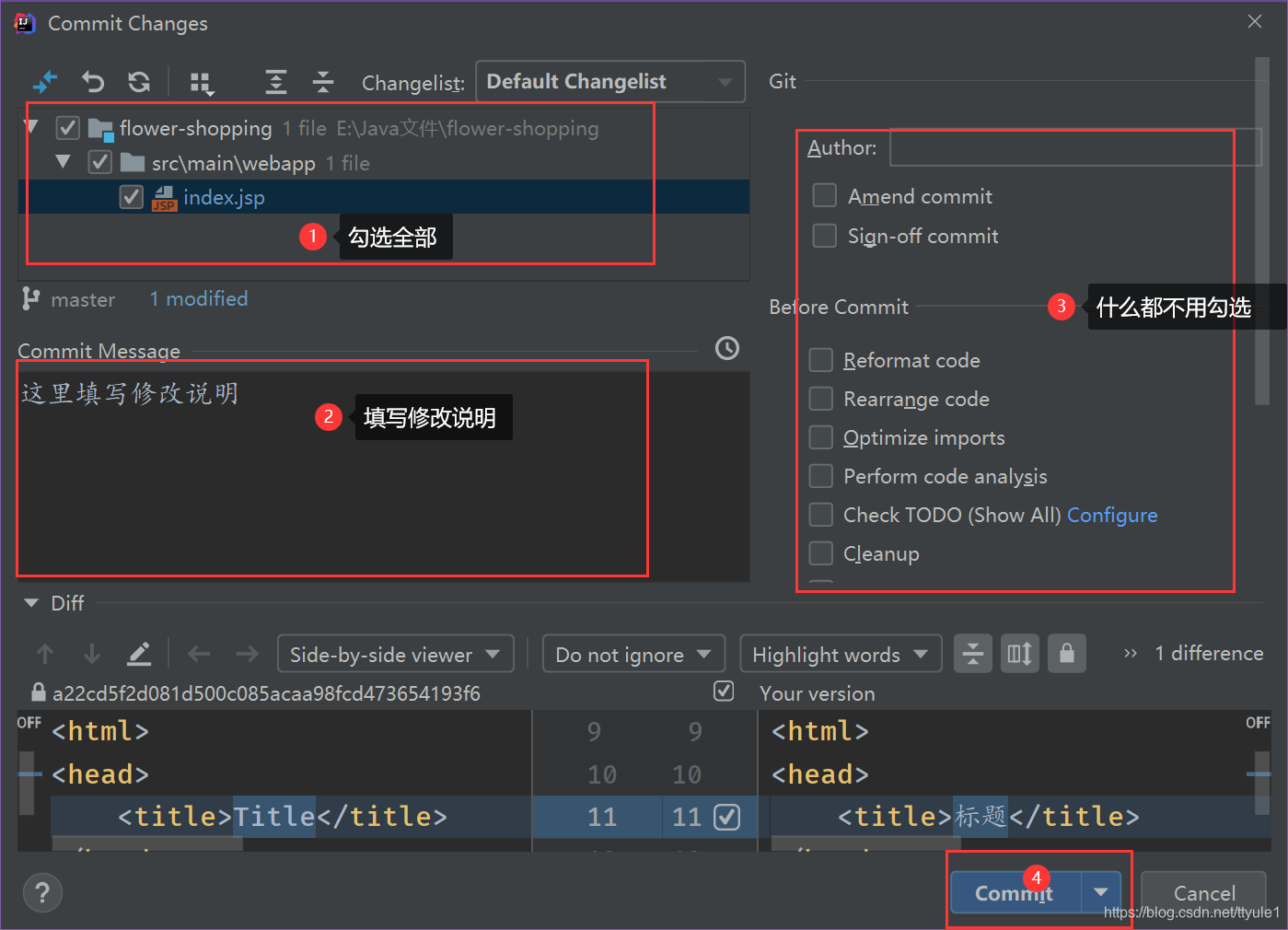Click the 'Your version' label
The width and height of the screenshot is (1288, 930).
[x=818, y=693]
